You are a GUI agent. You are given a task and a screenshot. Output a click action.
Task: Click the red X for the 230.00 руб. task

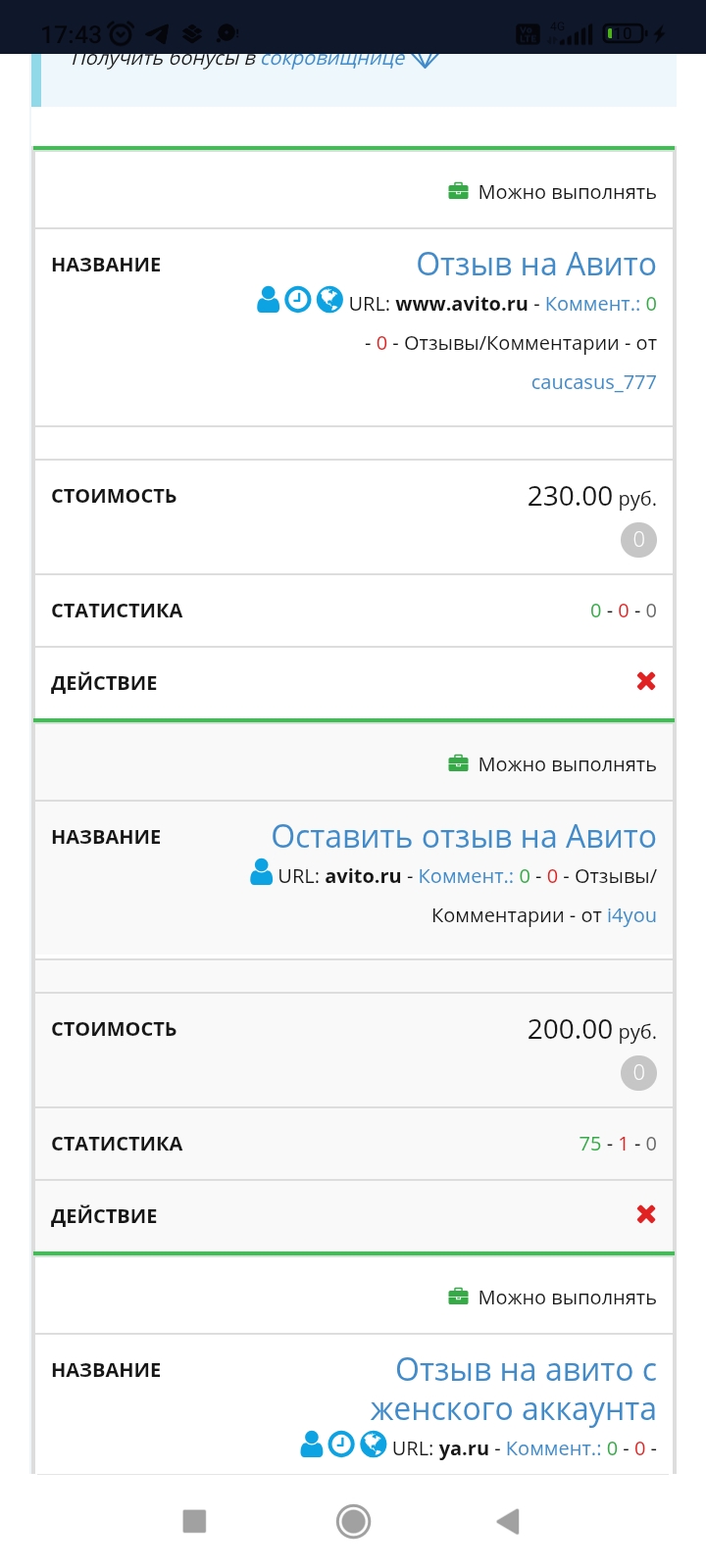[645, 682]
